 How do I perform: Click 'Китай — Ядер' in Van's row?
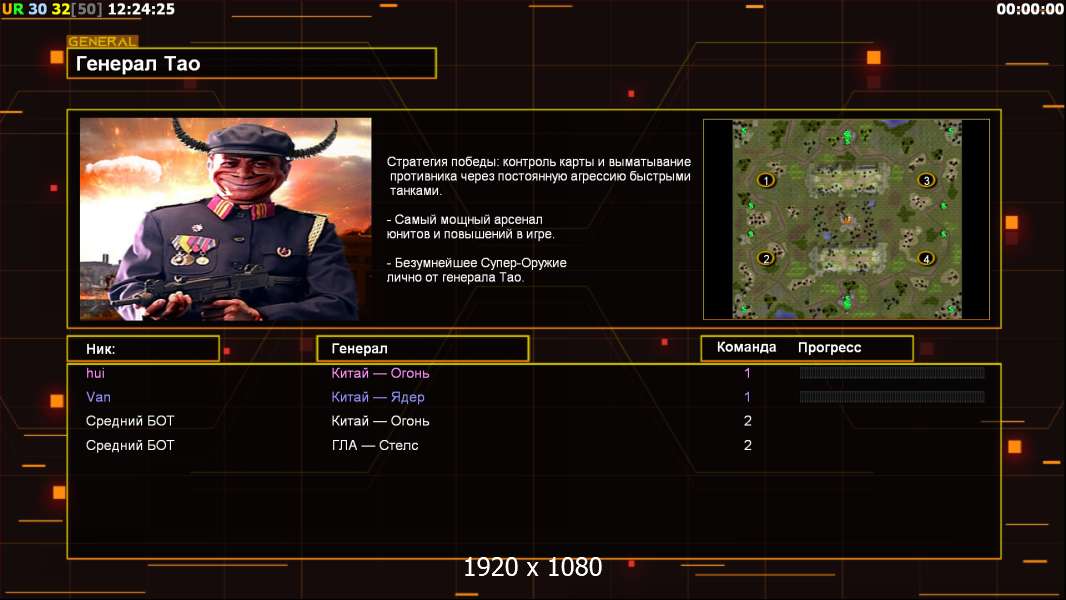[378, 397]
